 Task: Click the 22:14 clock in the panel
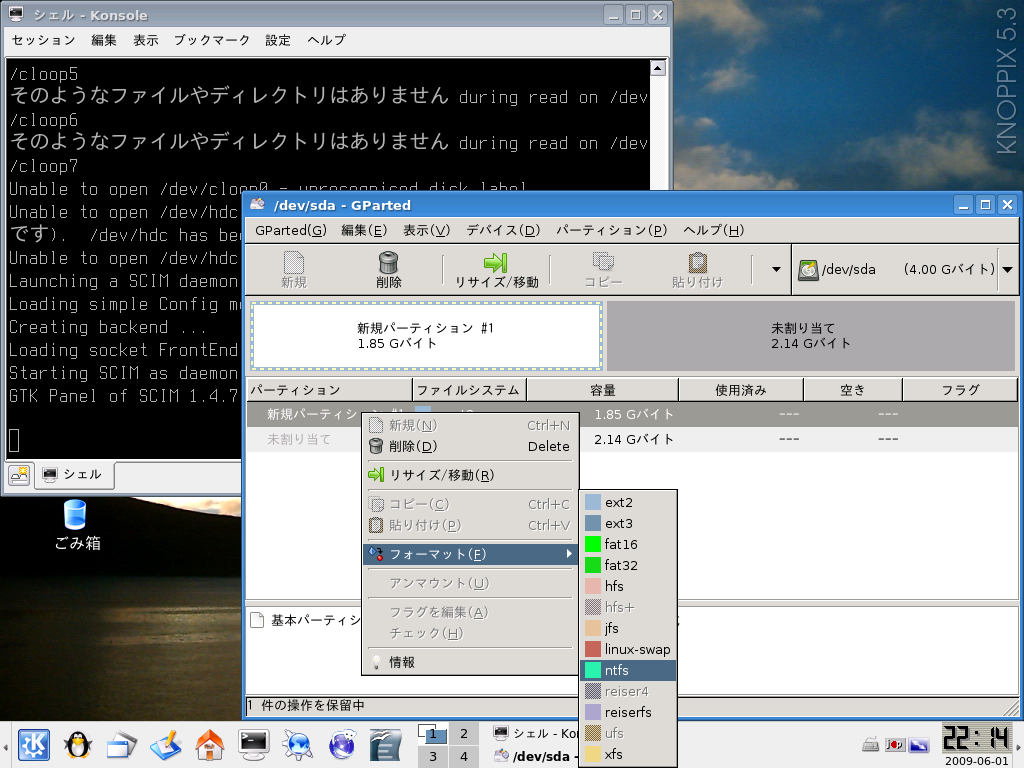(976, 738)
